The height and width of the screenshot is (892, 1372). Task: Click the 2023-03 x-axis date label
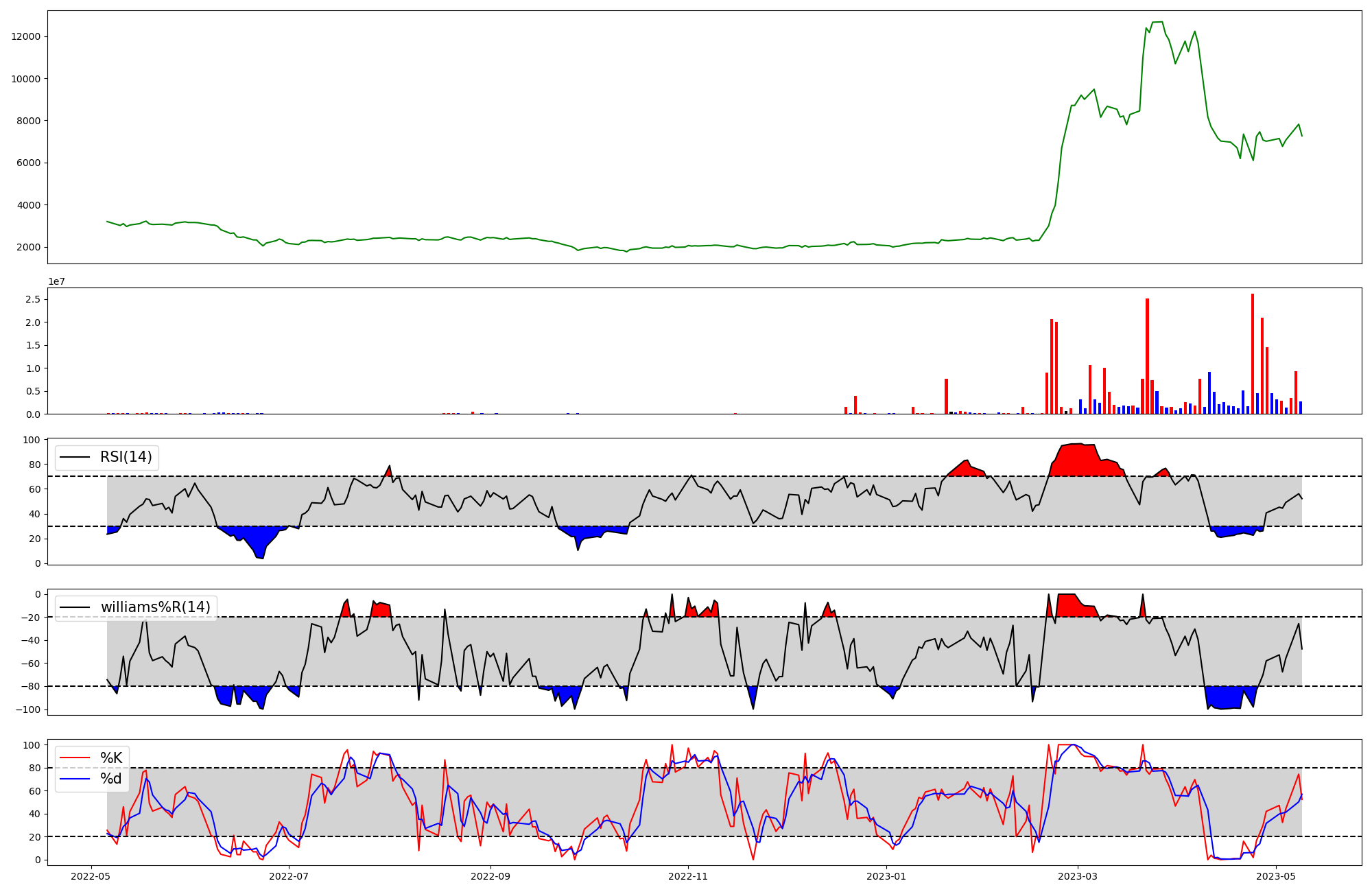pyautogui.click(x=1078, y=876)
